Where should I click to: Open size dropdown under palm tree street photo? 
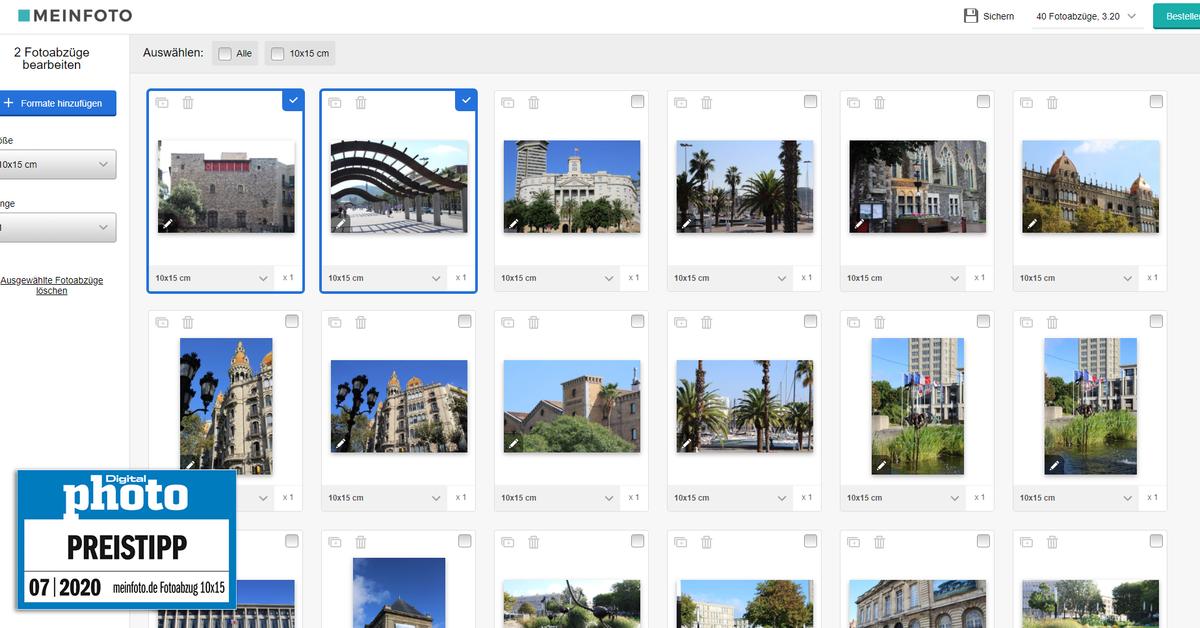click(731, 278)
